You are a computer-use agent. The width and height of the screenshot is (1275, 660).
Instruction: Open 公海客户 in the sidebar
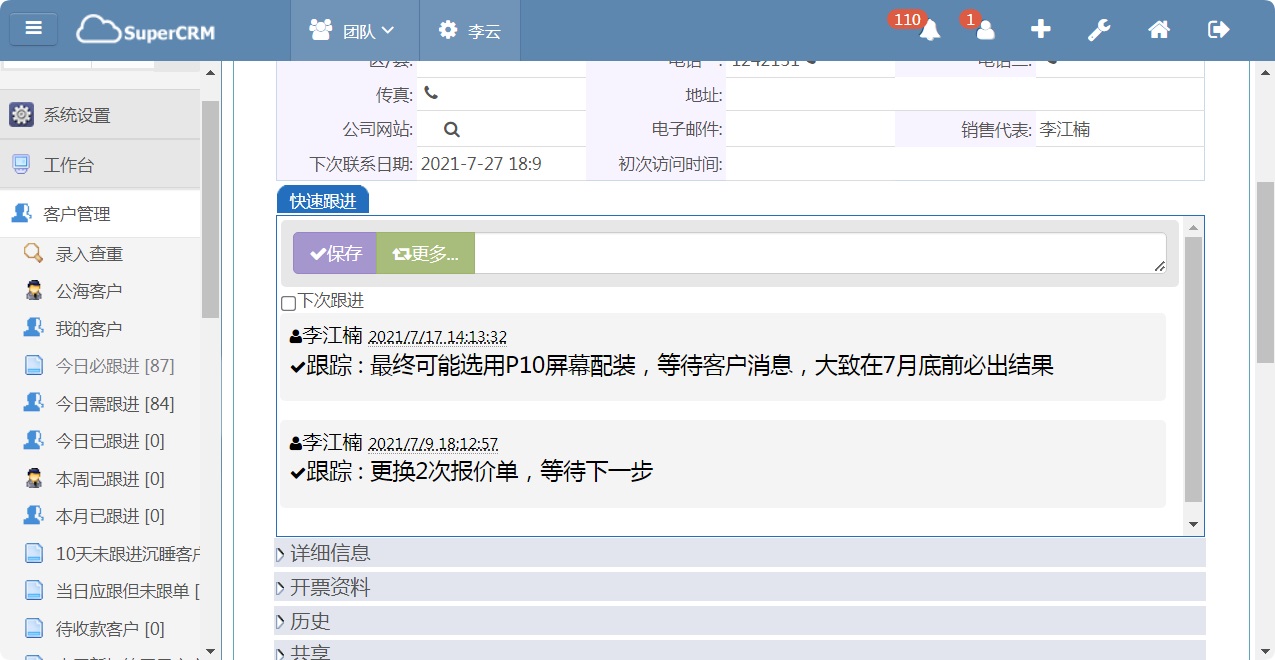(88, 291)
